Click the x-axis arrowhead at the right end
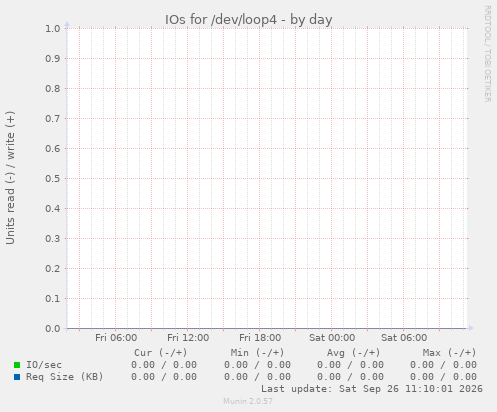Viewport: 497px width, 412px height. click(x=471, y=328)
